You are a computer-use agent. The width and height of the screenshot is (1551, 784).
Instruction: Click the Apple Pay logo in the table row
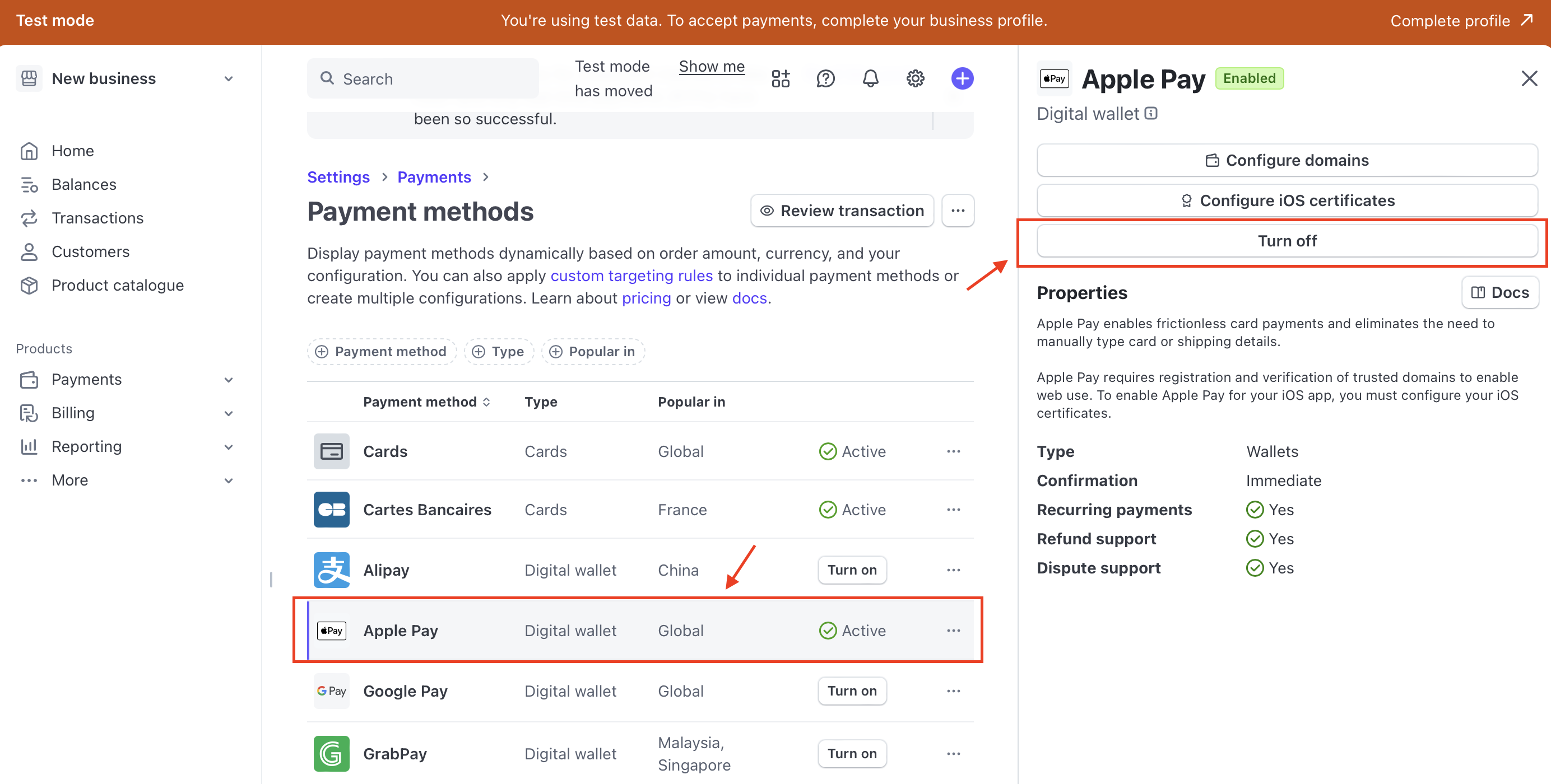(331, 631)
